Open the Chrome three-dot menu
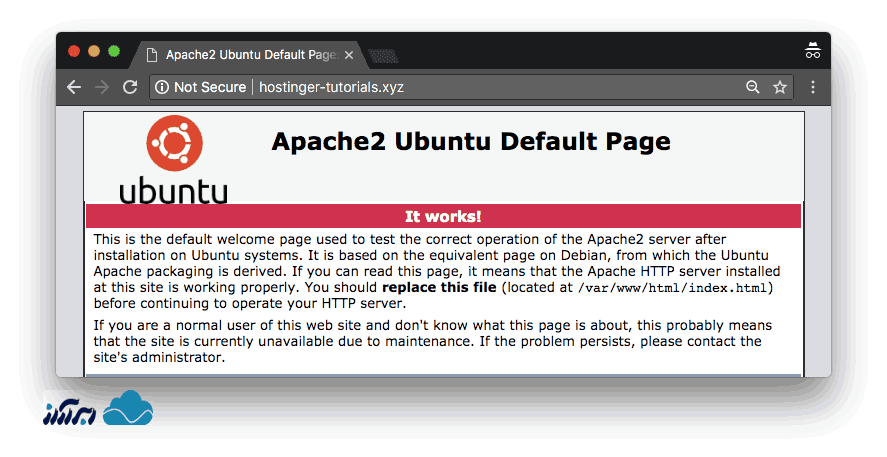Viewport: 887px width, 457px height. tap(813, 87)
